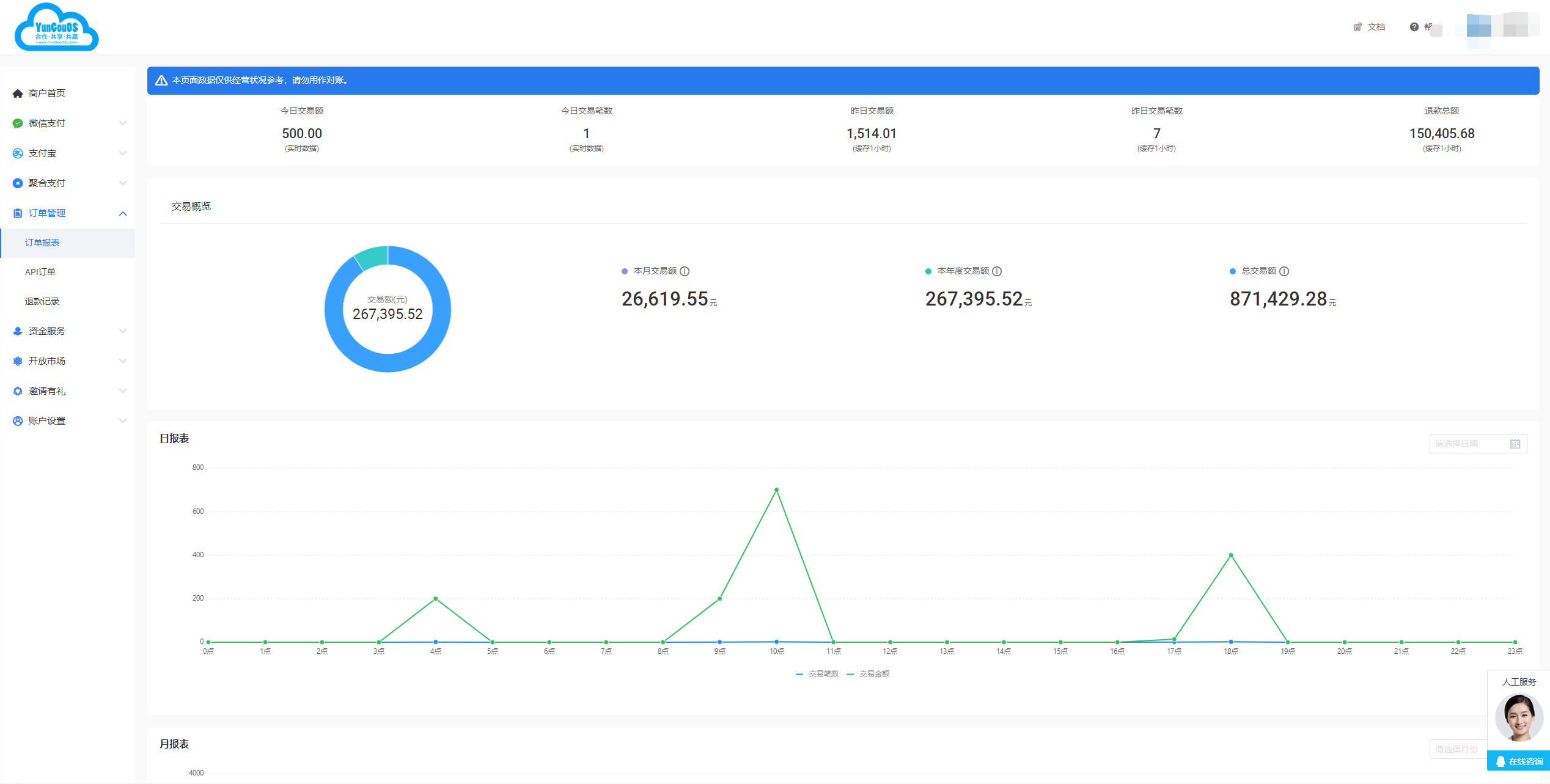Click the blue dot beside 总交易额
Screen dimensions: 1550x784
click(x=1233, y=271)
